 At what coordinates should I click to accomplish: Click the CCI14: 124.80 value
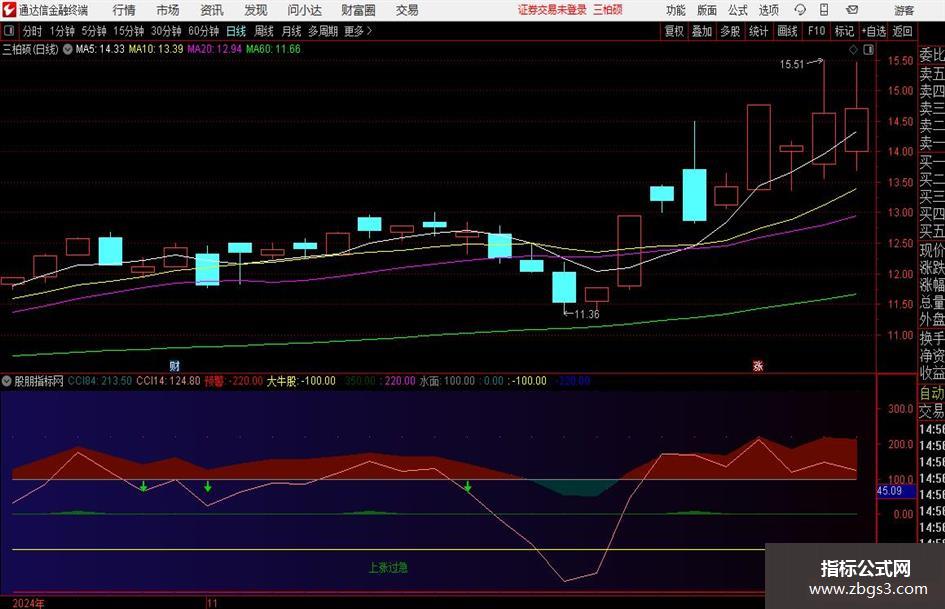[x=168, y=381]
